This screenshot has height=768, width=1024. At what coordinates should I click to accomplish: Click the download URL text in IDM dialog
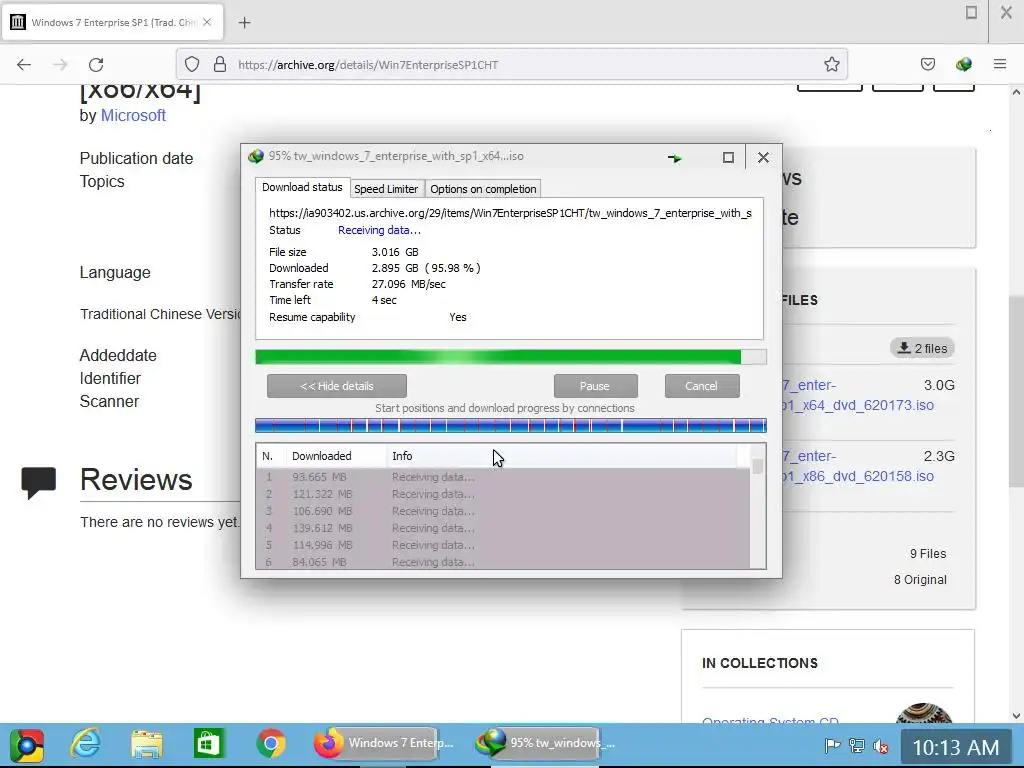tap(510, 213)
